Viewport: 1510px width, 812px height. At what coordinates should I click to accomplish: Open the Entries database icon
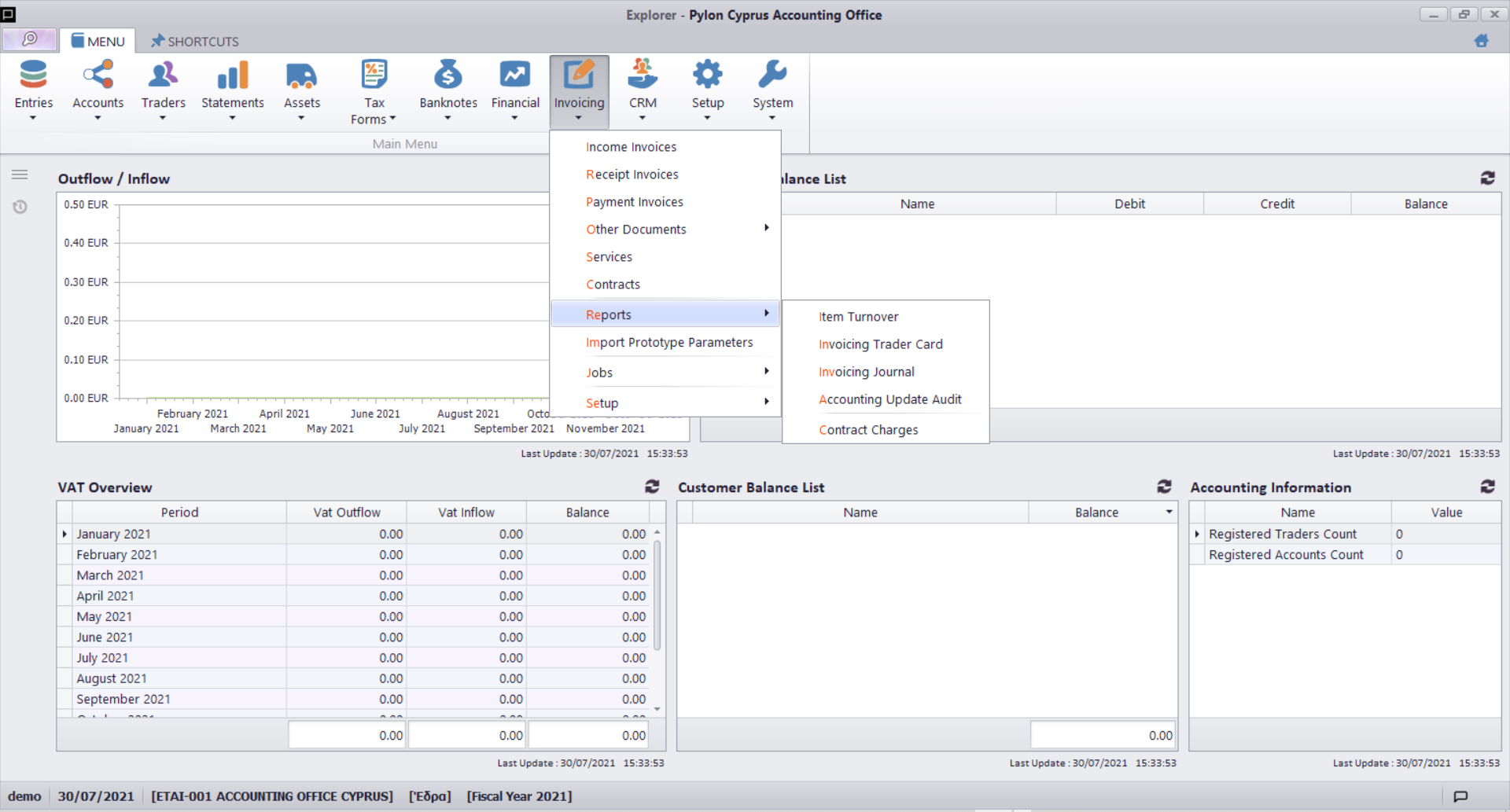(x=33, y=75)
